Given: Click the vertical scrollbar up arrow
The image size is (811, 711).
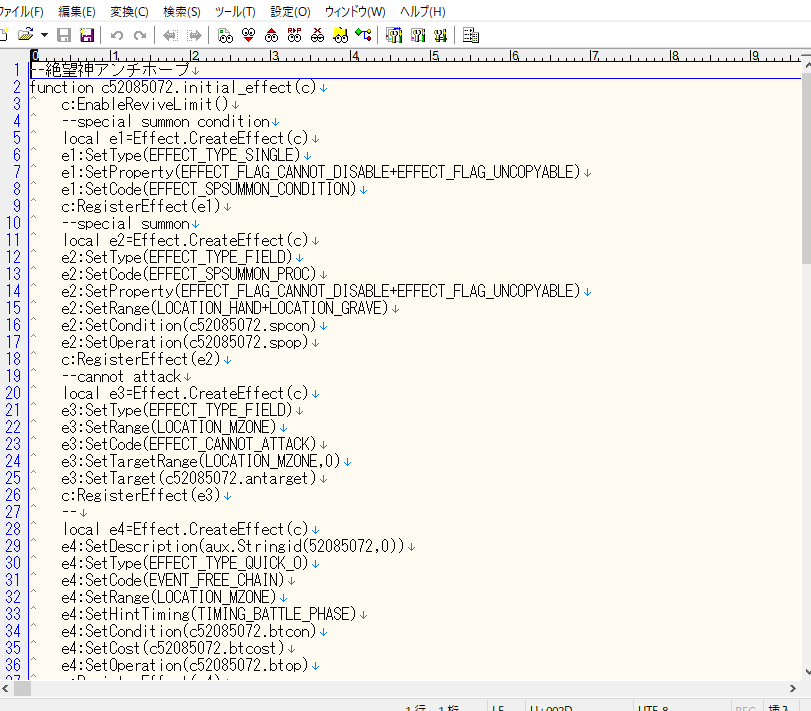Looking at the screenshot, I should click(x=806, y=66).
